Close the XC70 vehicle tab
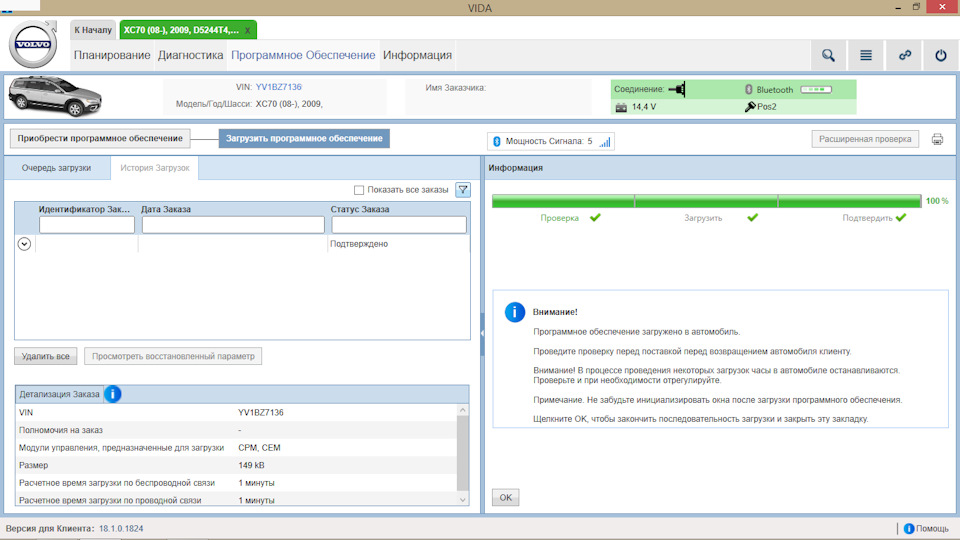The height and width of the screenshot is (540, 960). click(x=247, y=31)
